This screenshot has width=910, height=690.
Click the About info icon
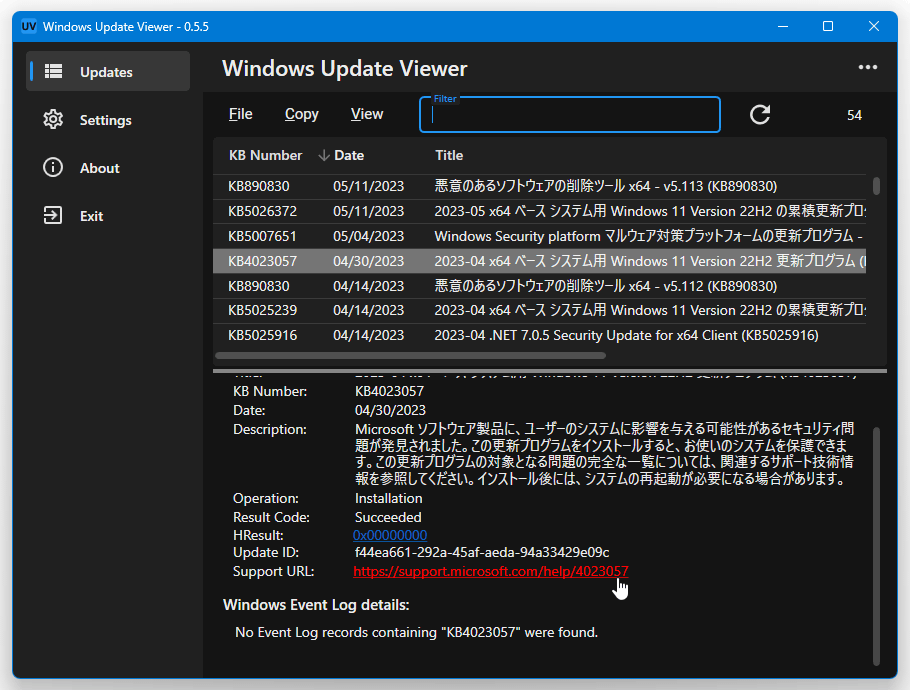tap(53, 168)
